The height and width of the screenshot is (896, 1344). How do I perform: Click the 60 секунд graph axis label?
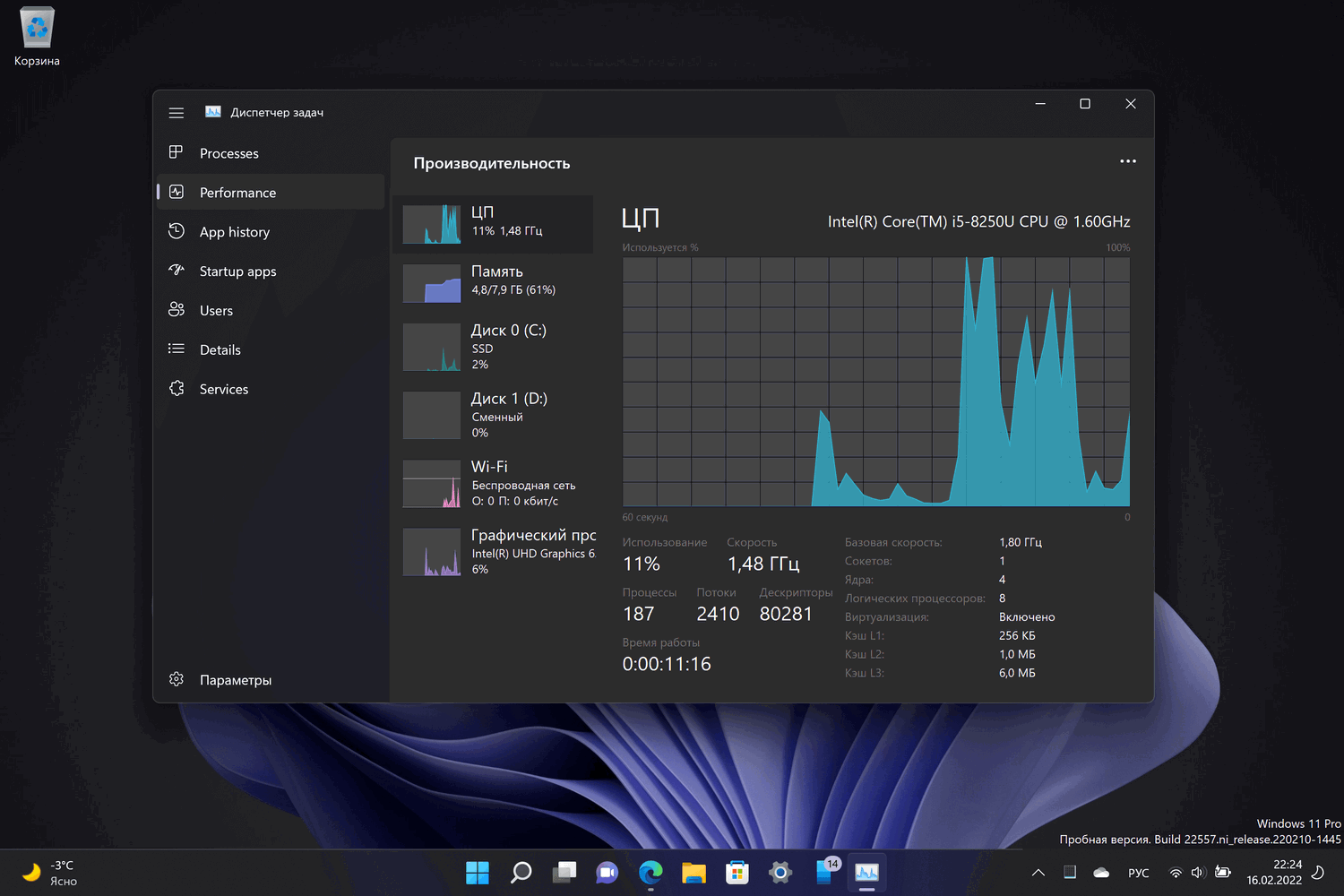[x=645, y=517]
